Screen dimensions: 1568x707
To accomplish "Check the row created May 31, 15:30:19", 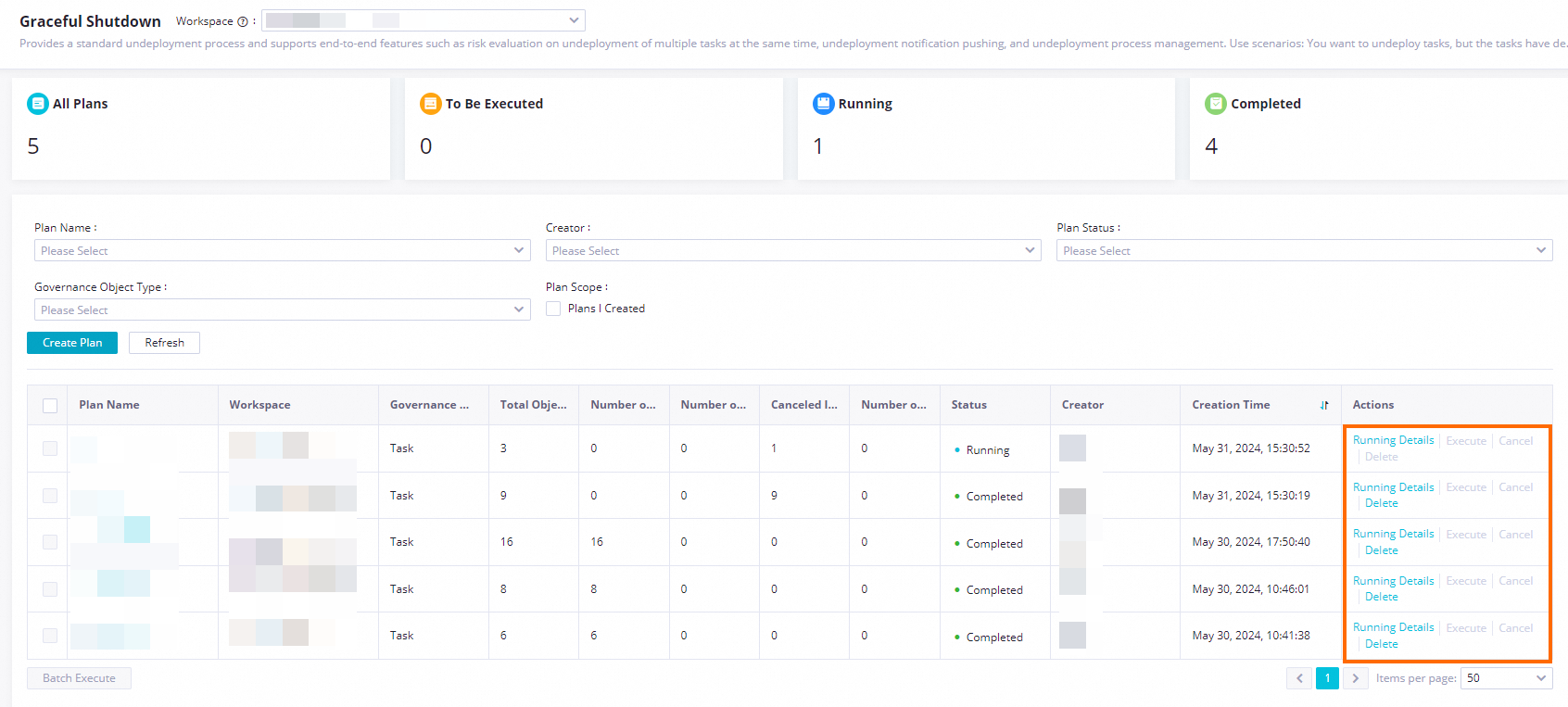I will coord(50,496).
